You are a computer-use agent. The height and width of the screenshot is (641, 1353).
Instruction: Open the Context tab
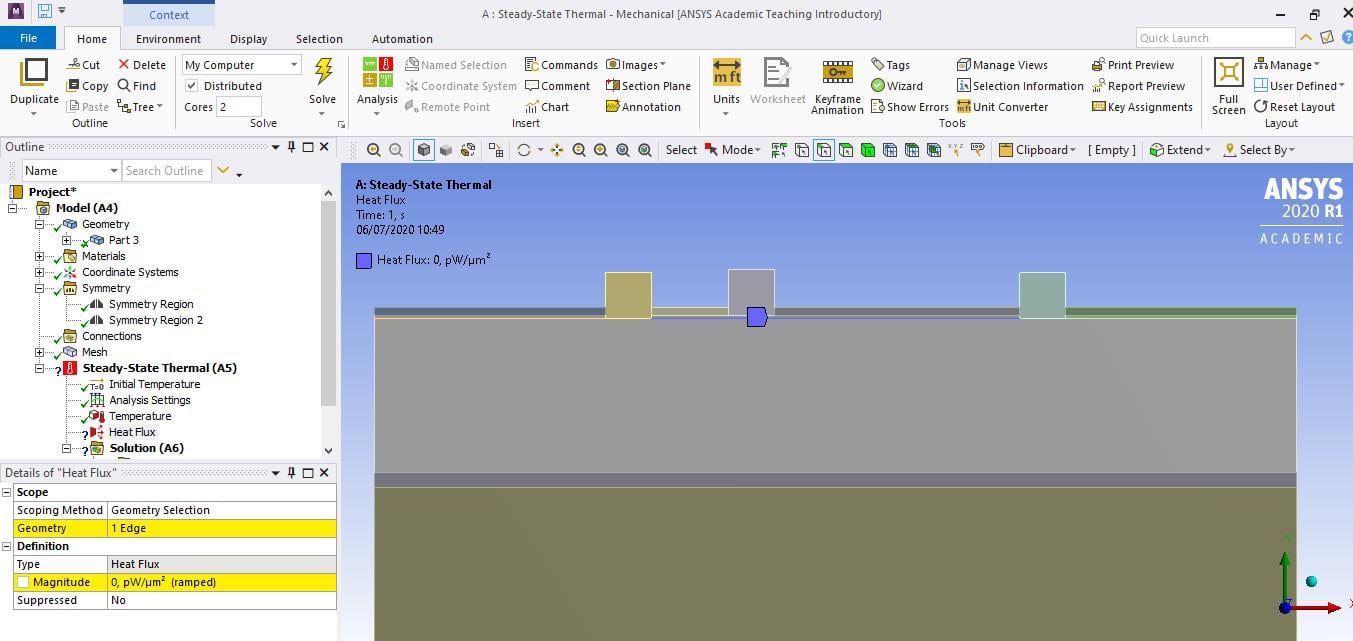pos(169,14)
